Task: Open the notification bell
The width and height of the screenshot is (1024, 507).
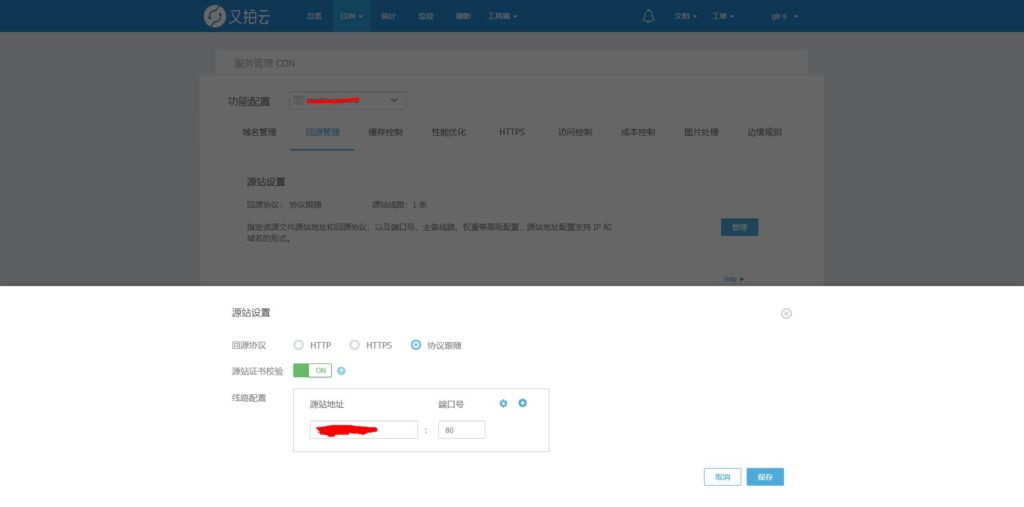Action: tap(648, 16)
